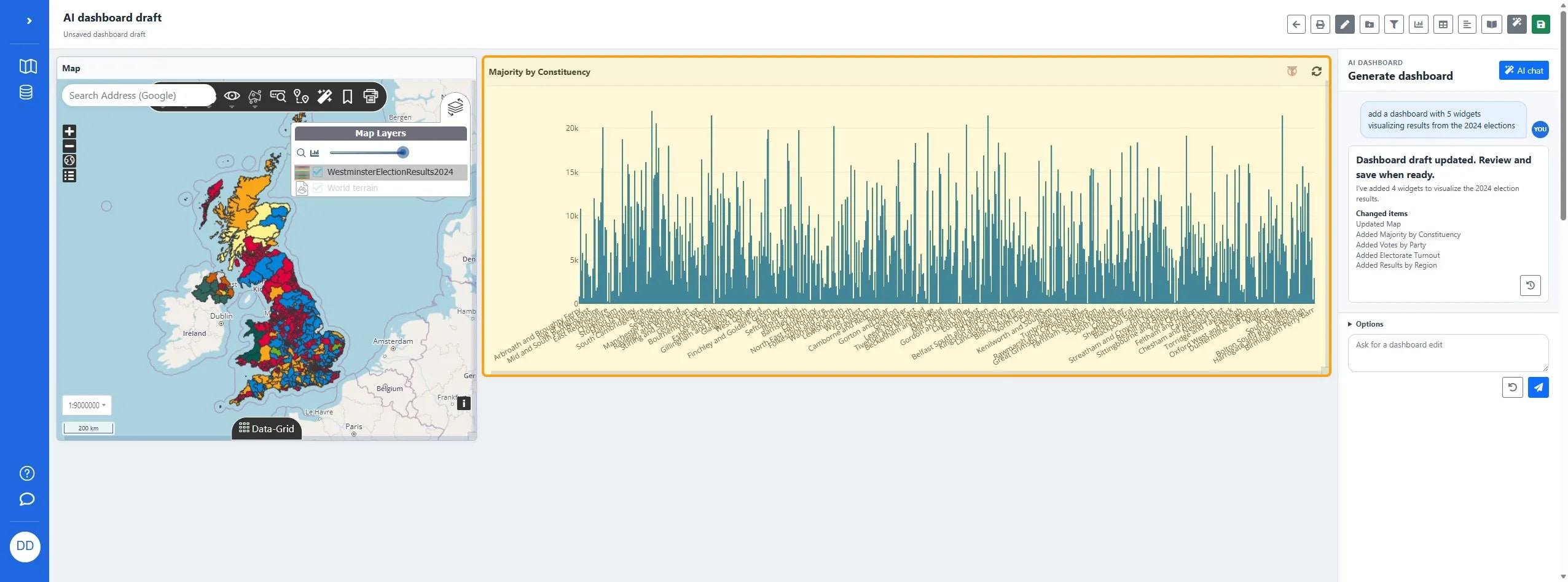Click the map toolbar printer icon

370,96
